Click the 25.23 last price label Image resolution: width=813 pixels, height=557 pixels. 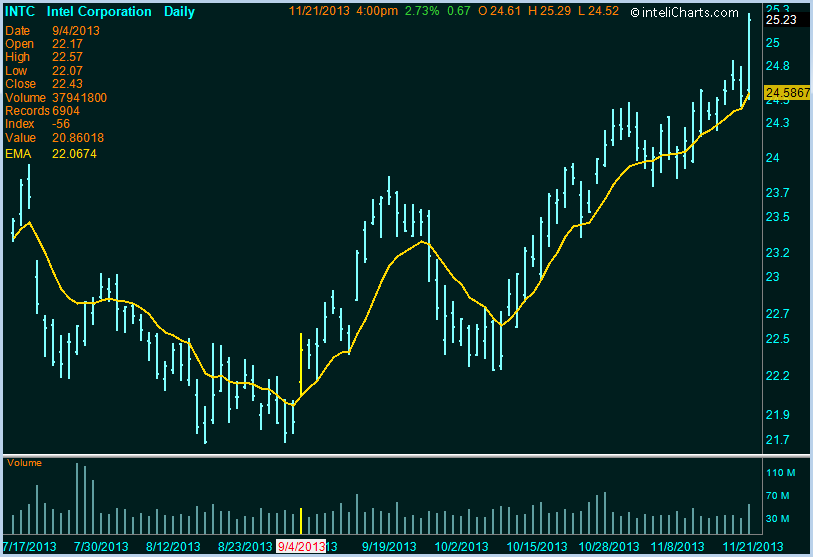(781, 20)
